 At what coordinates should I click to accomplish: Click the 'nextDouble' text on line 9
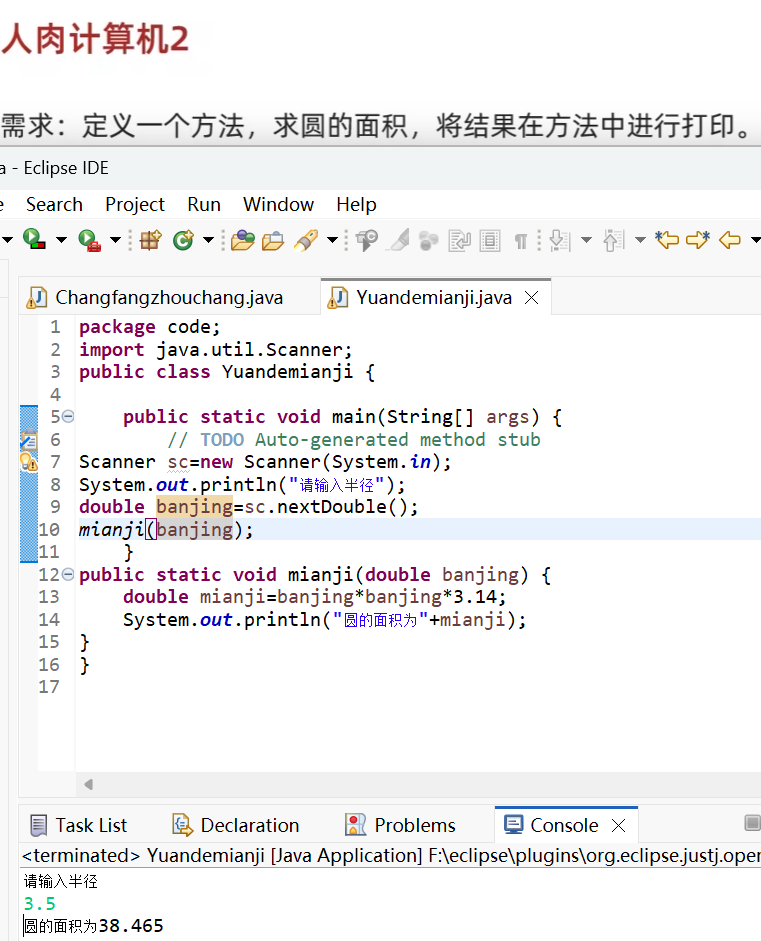(332, 507)
